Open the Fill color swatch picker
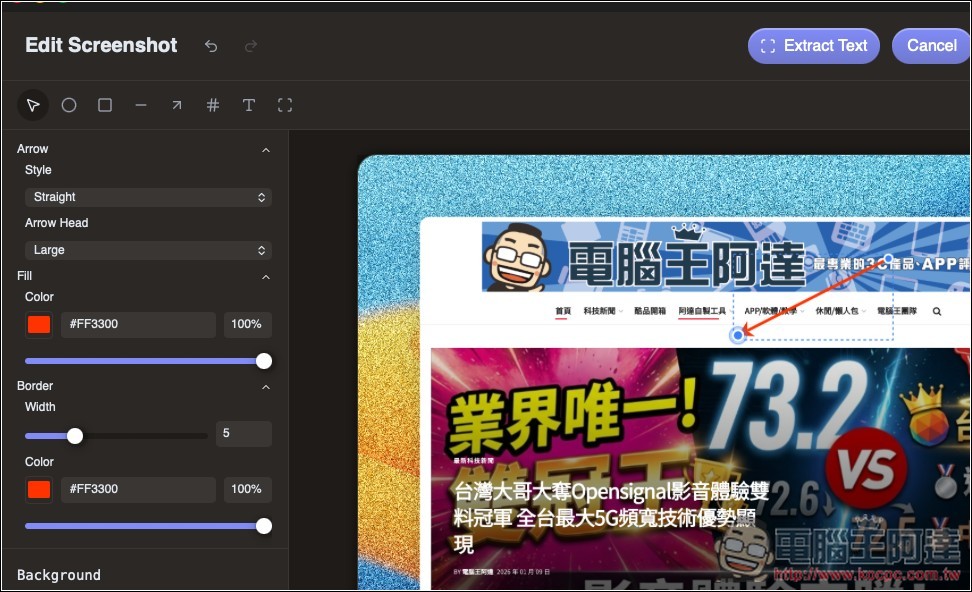Screen dimensions: 972x592 pyautogui.click(x=39, y=324)
